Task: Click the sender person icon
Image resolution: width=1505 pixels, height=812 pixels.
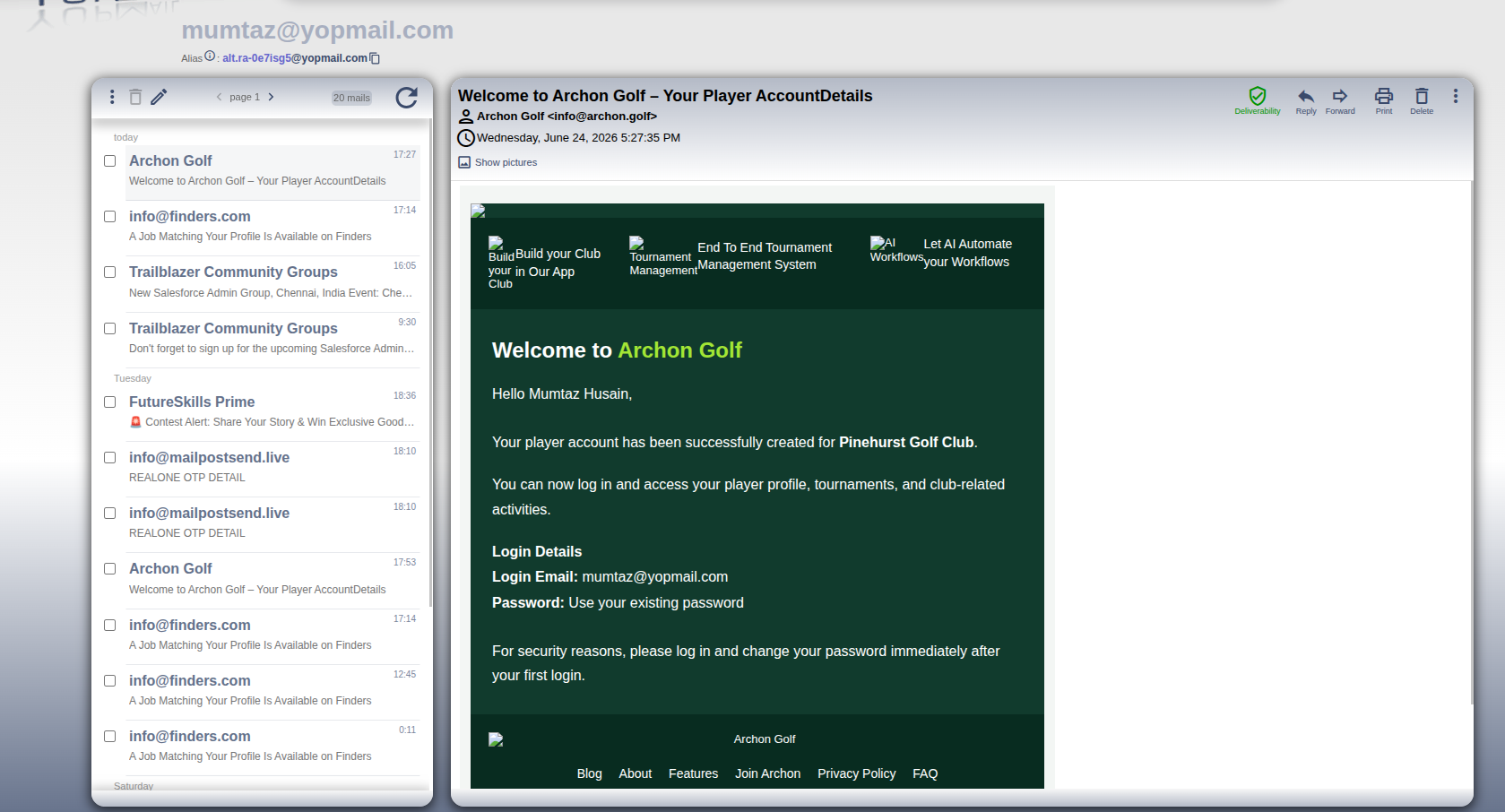Action: click(466, 117)
